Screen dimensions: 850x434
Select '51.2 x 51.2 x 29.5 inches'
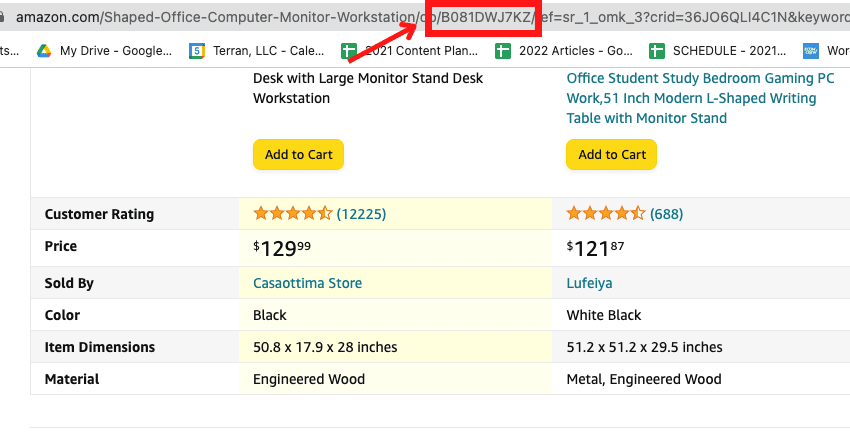click(645, 347)
